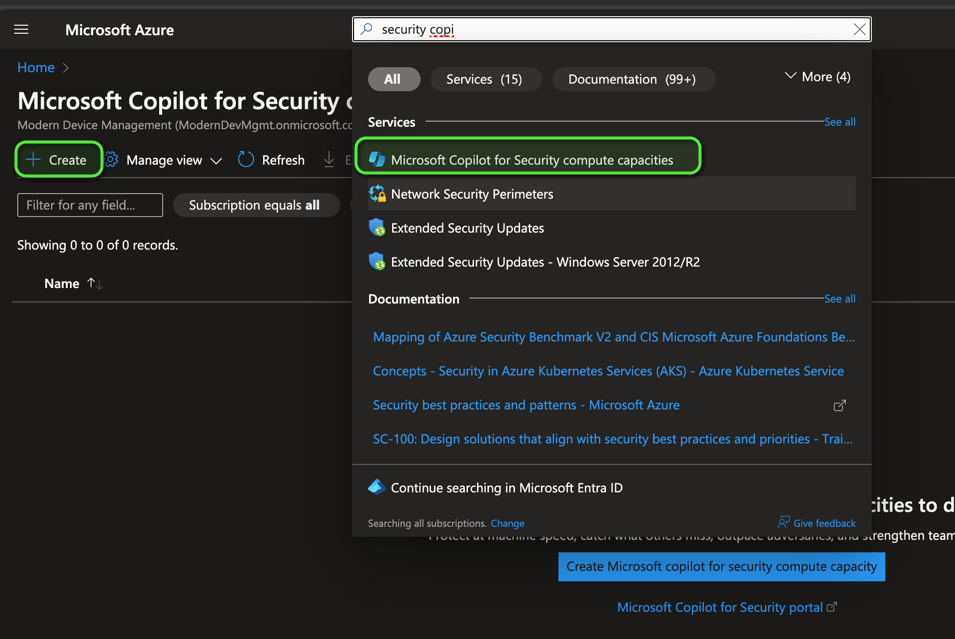Select the Services (15) filter tab

click(x=484, y=79)
